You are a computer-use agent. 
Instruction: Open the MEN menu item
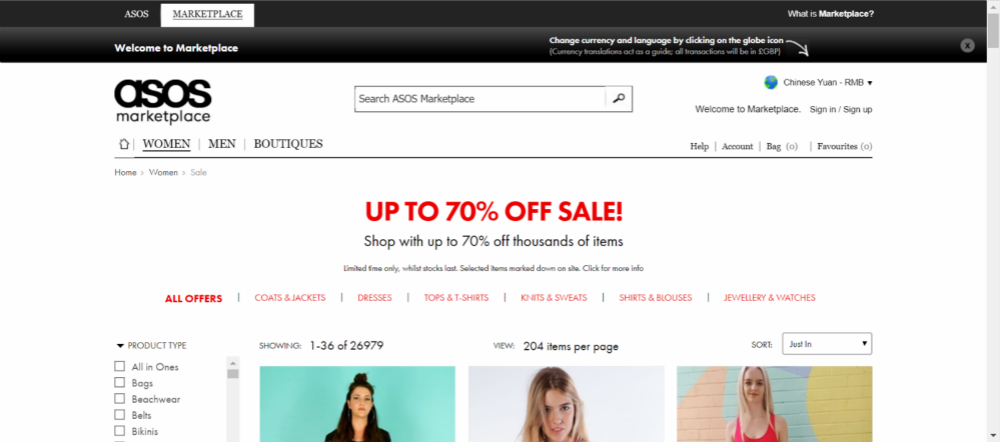point(222,144)
